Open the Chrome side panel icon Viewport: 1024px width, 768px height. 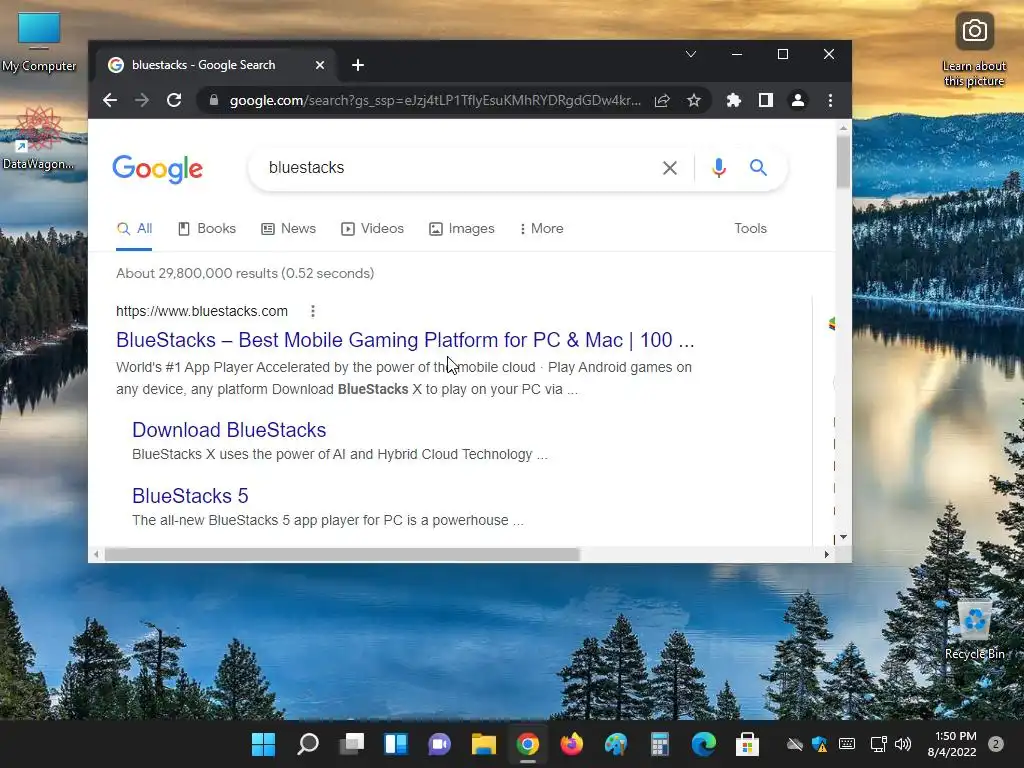(x=765, y=101)
